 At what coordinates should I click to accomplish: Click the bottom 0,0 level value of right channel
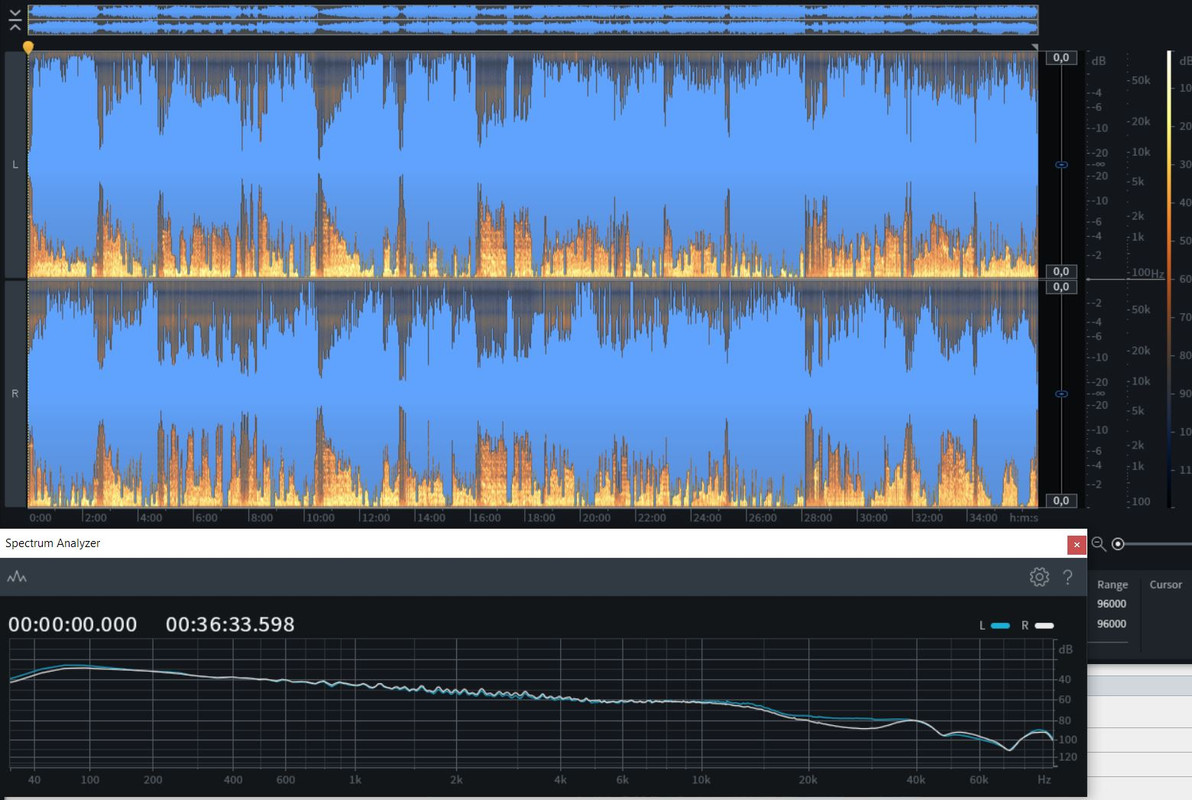1061,500
